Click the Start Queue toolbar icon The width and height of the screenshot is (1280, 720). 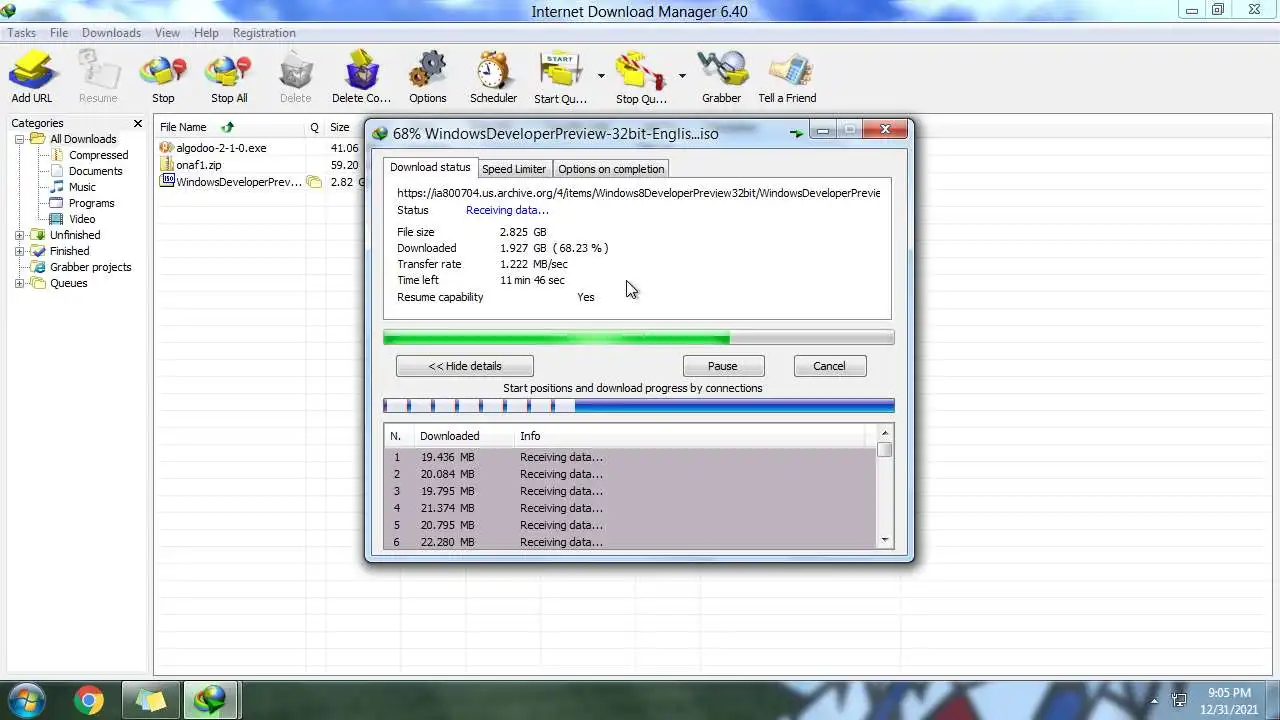pos(560,78)
